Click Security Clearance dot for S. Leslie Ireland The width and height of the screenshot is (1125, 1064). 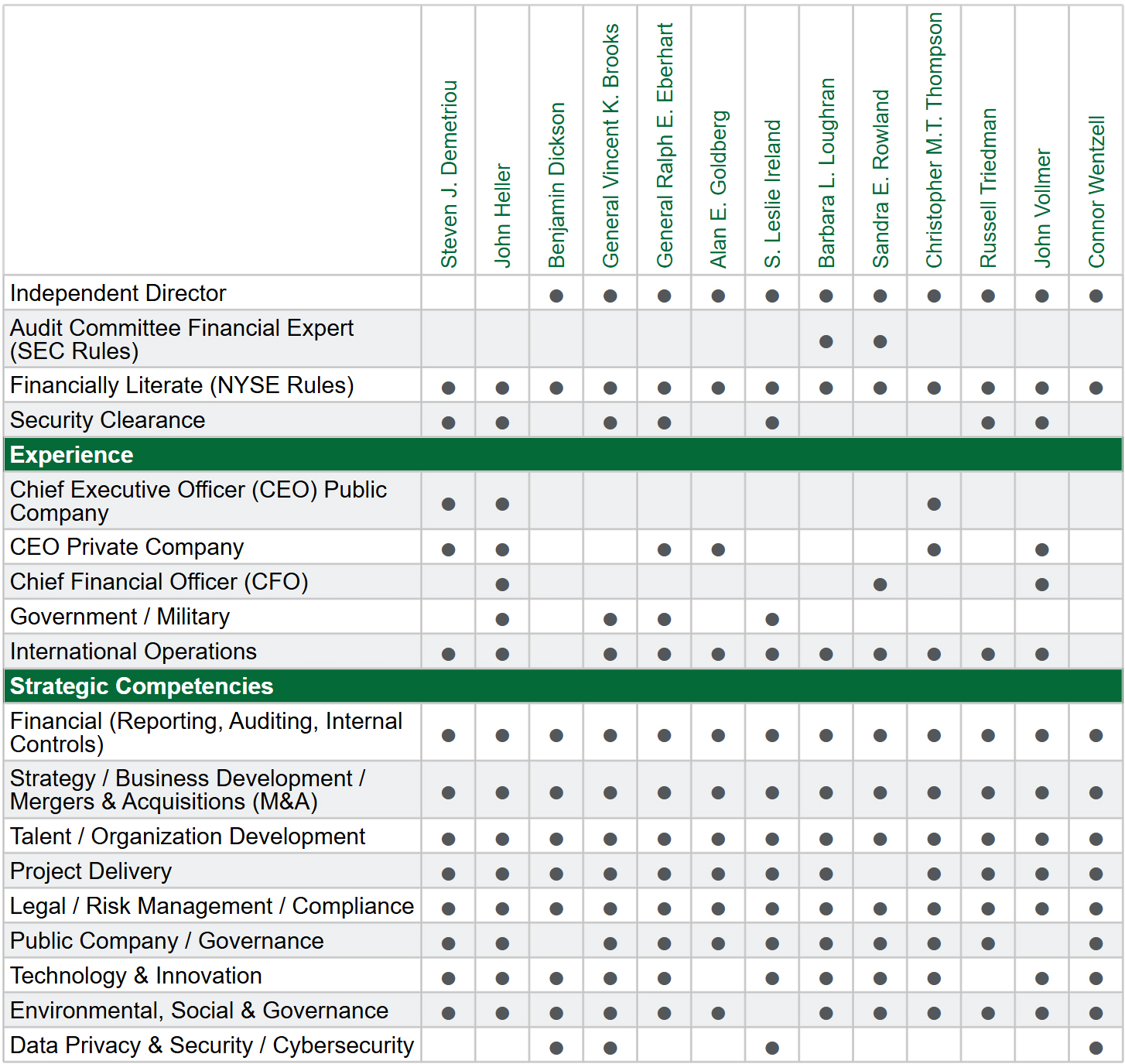(772, 423)
